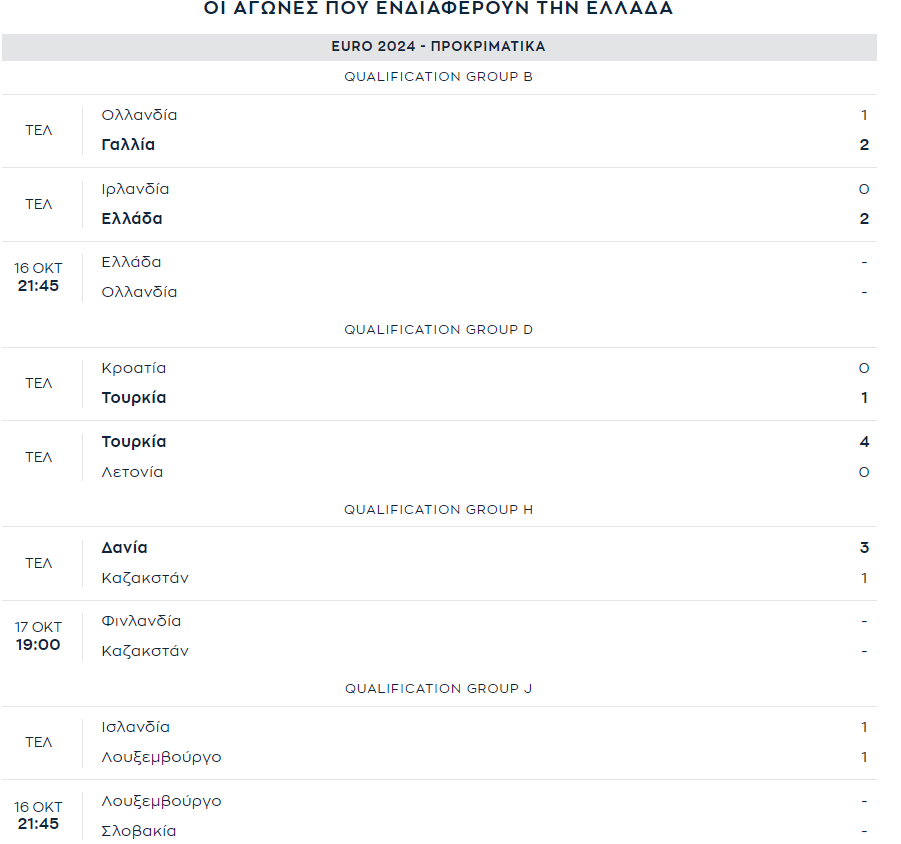901x844 pixels.
Task: Open the Qualification Group H heading
Action: (x=438, y=510)
